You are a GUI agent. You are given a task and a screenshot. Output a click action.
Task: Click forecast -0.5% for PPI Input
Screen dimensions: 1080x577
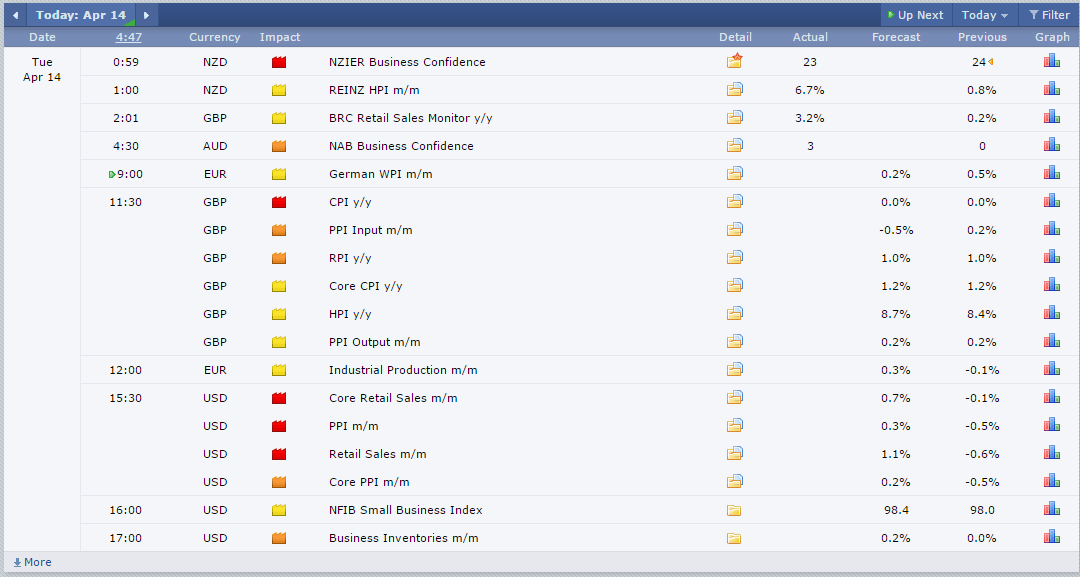click(896, 230)
